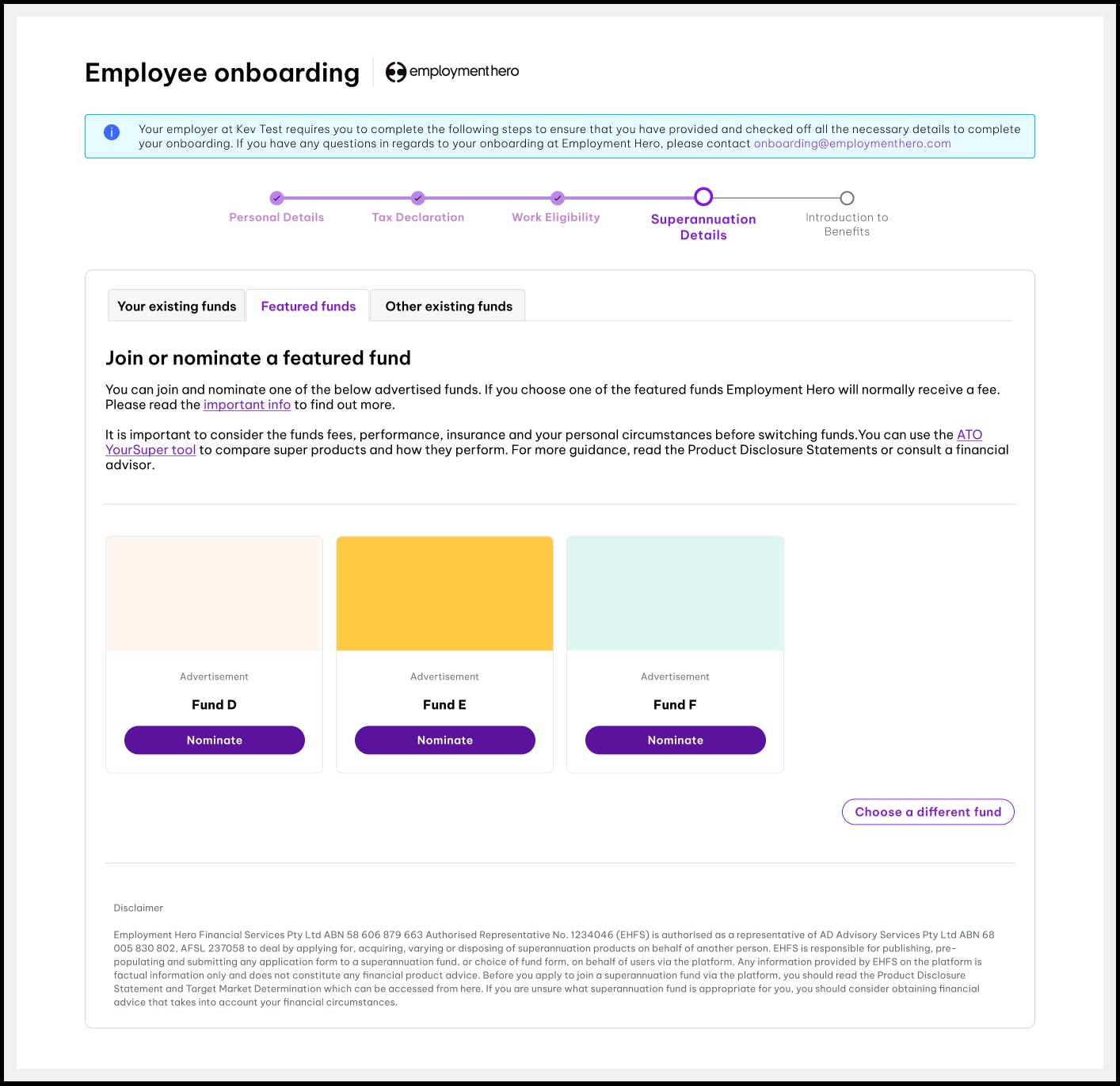The height and width of the screenshot is (1086, 1120).
Task: Click the Fund F advertisement image
Action: click(675, 593)
